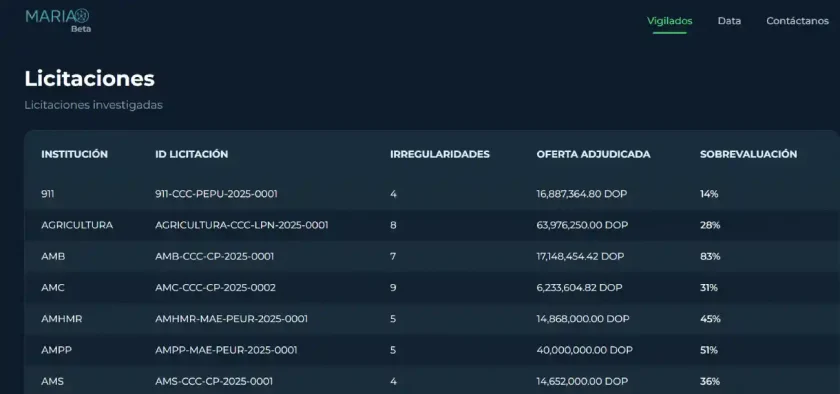
Task: Open tender AMB-CCC-CP-2025-0001
Action: click(x=214, y=257)
